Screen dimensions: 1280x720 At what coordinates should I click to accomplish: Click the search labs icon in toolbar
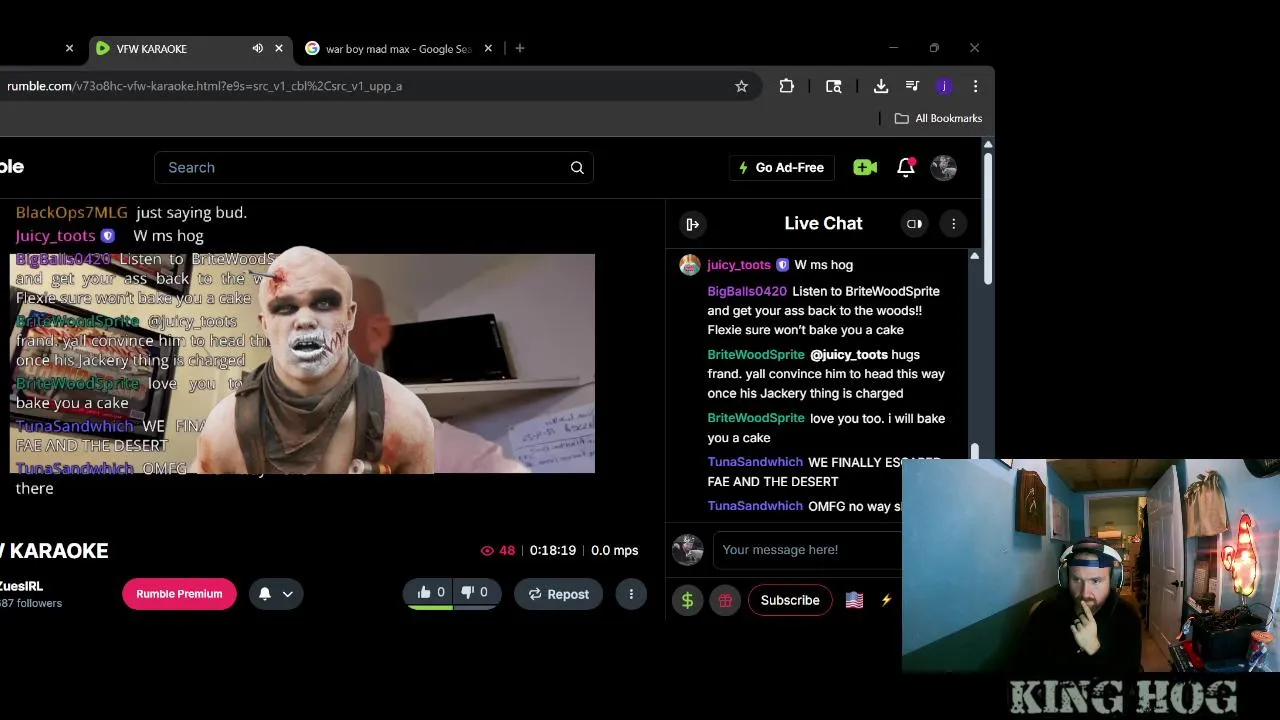click(x=833, y=86)
